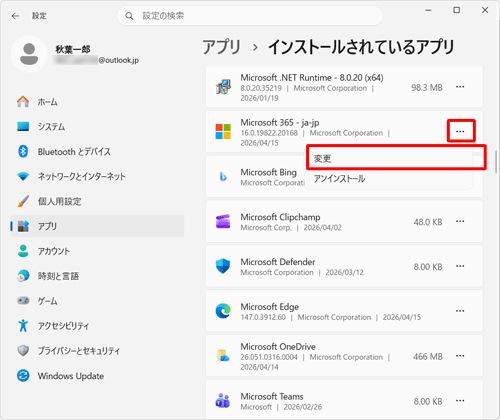Open the アクセシビリティ settings page
The image size is (500, 420).
pos(97,326)
